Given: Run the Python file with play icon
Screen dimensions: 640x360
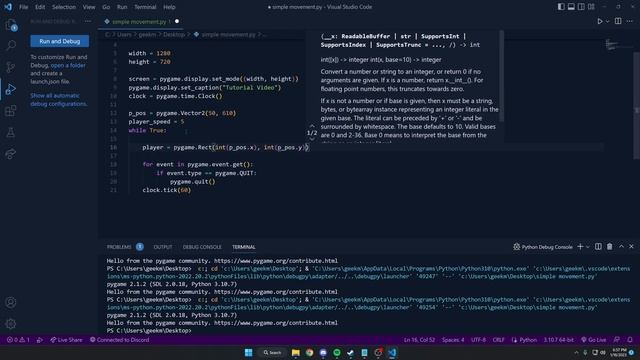Looking at the screenshot, I should [x=600, y=21].
